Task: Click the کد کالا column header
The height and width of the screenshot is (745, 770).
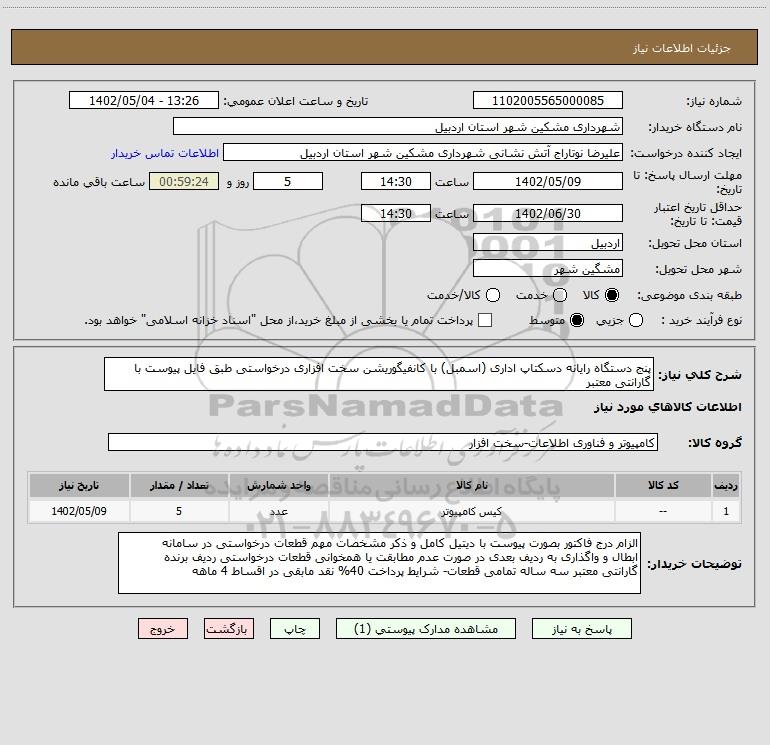Action: click(663, 485)
